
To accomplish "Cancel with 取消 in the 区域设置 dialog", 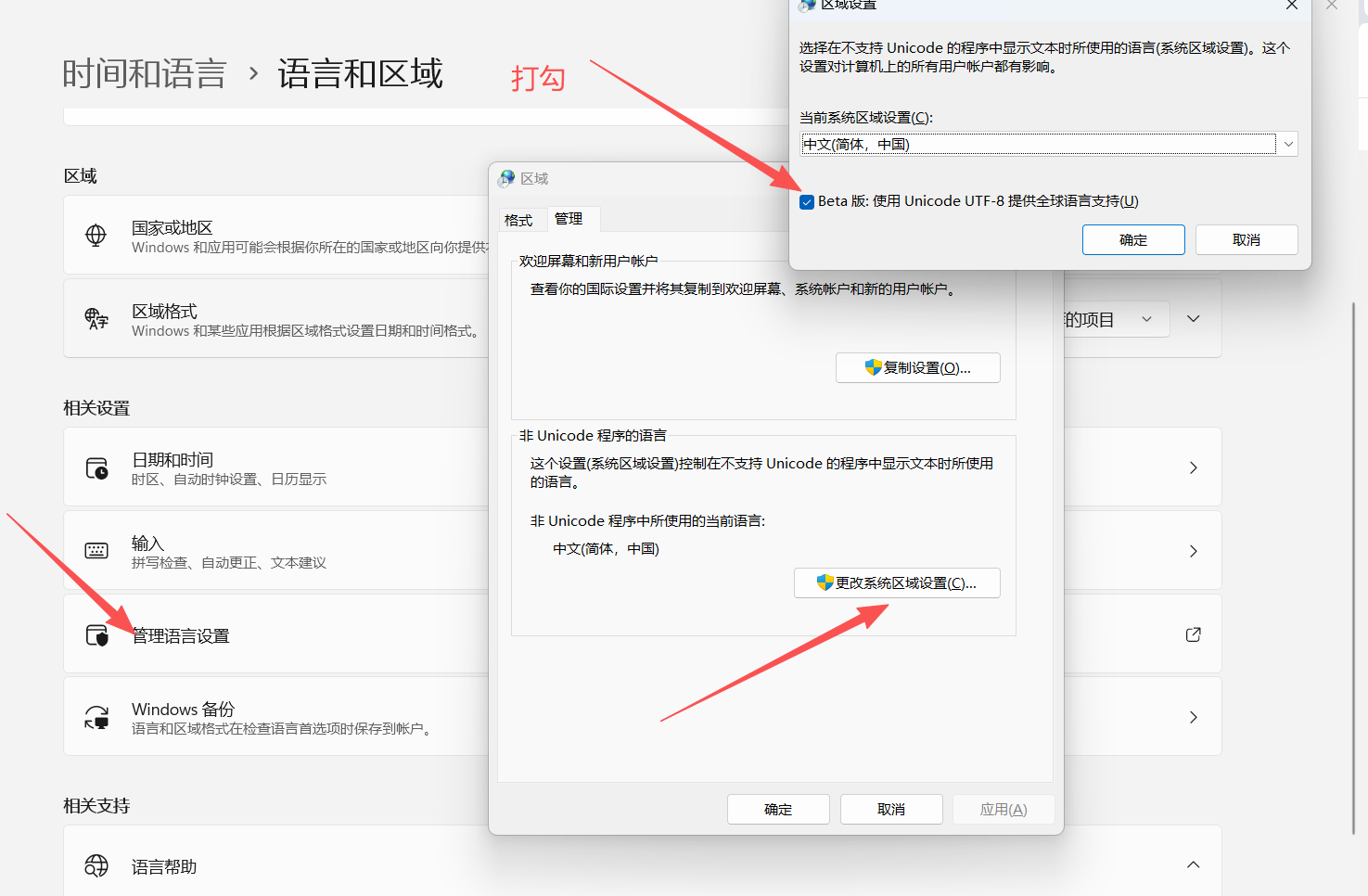I will tap(1247, 239).
